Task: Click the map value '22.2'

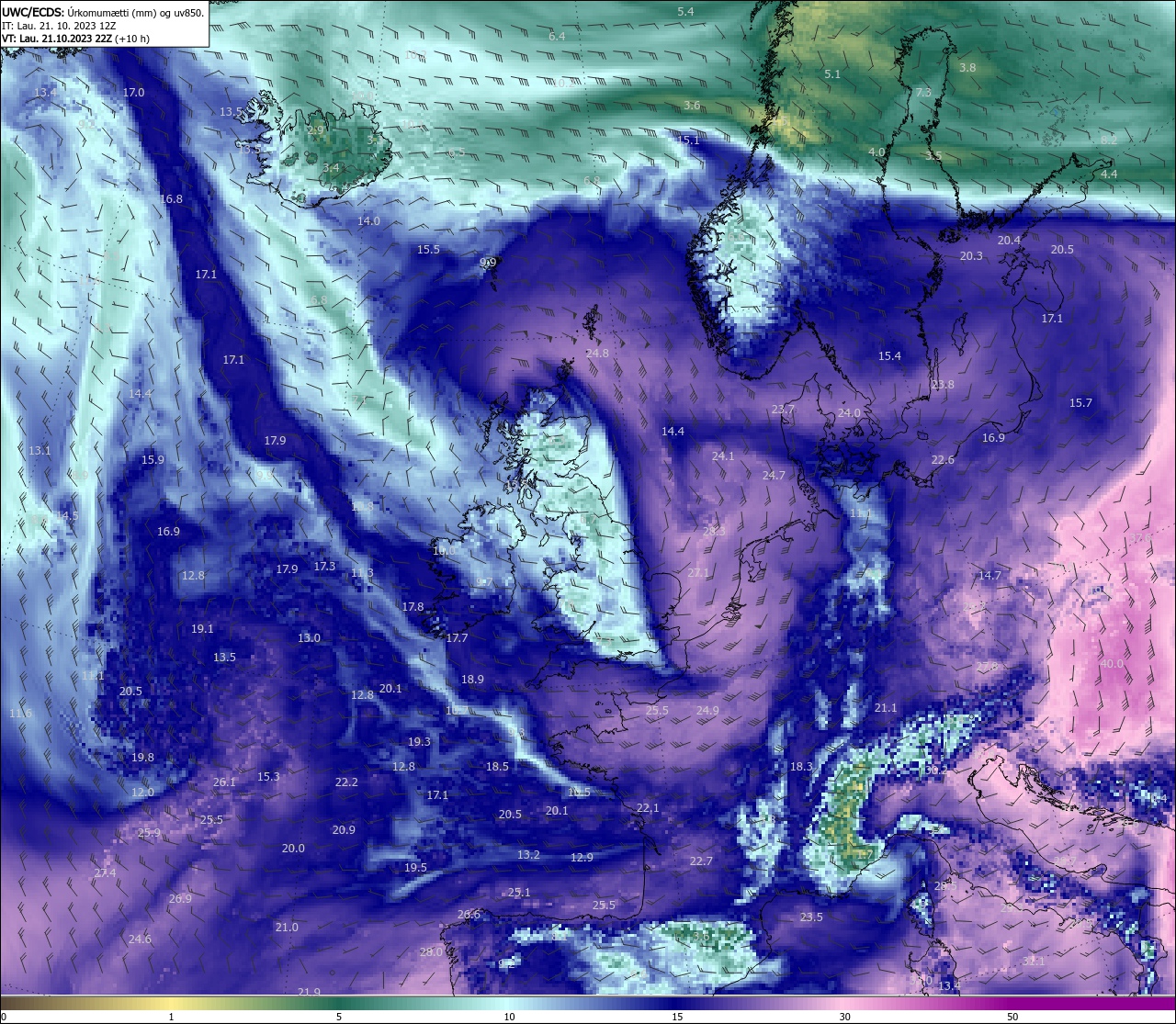Action: click(x=346, y=782)
